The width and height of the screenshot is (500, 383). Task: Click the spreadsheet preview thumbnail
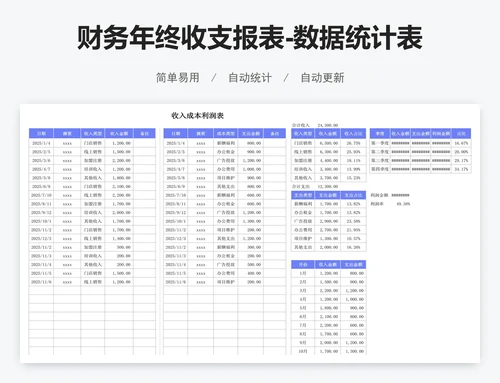pyautogui.click(x=250, y=233)
